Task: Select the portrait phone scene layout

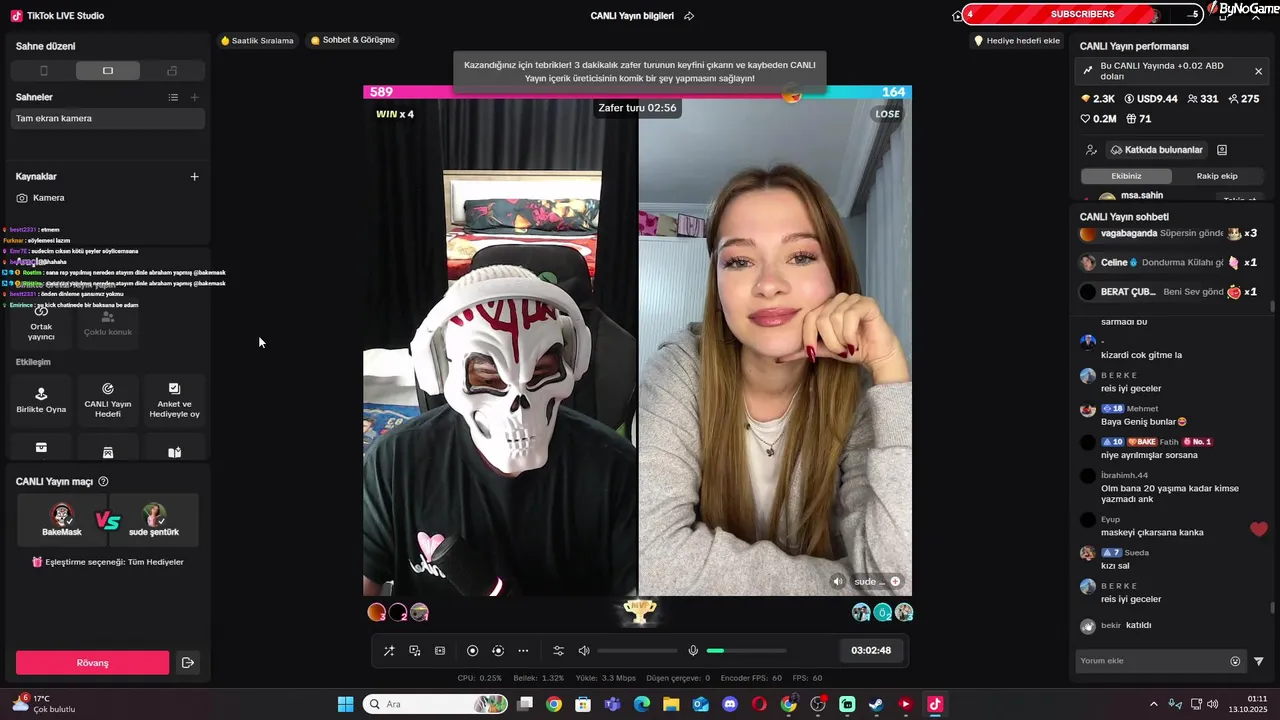Action: [x=43, y=71]
